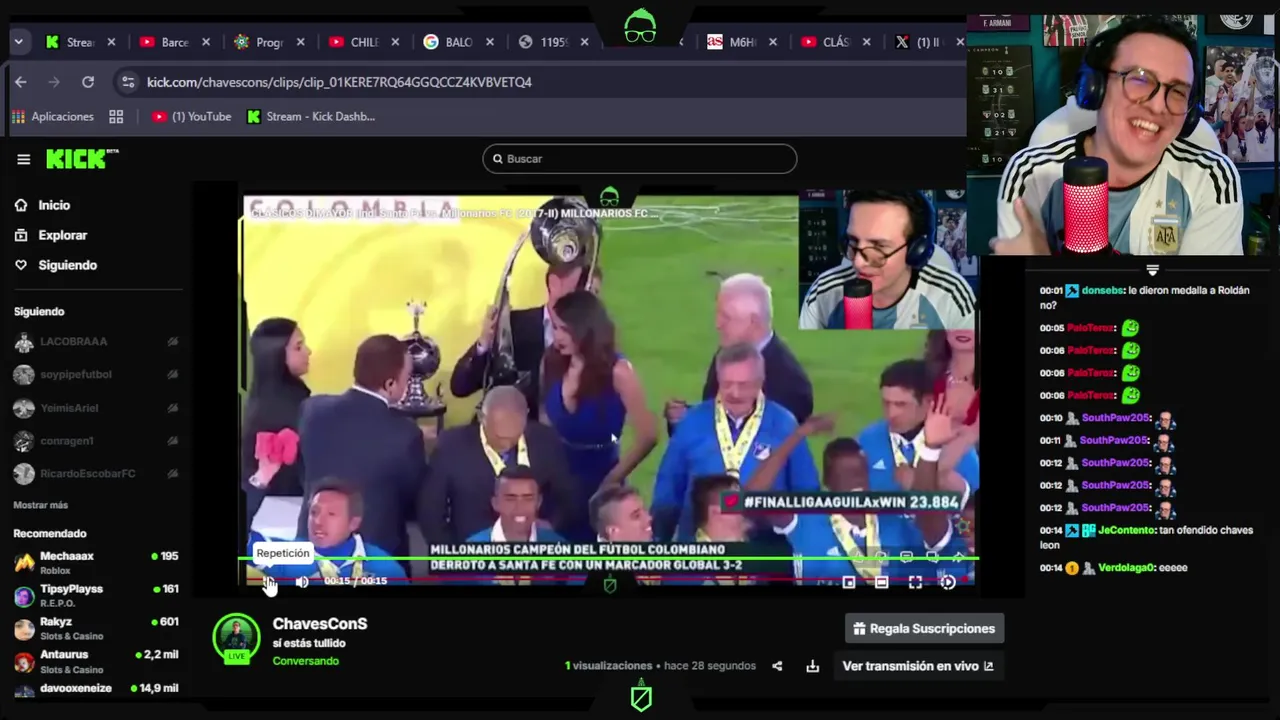Replay the clip with the Repetición button
Screen dimensions: 1280x720
click(268, 581)
